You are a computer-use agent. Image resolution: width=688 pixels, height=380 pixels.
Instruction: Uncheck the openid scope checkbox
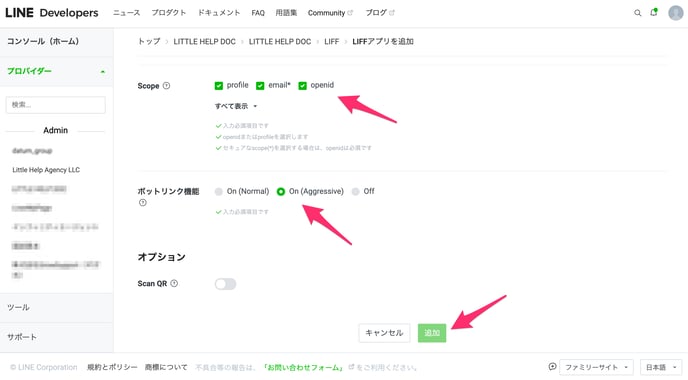pyautogui.click(x=302, y=86)
